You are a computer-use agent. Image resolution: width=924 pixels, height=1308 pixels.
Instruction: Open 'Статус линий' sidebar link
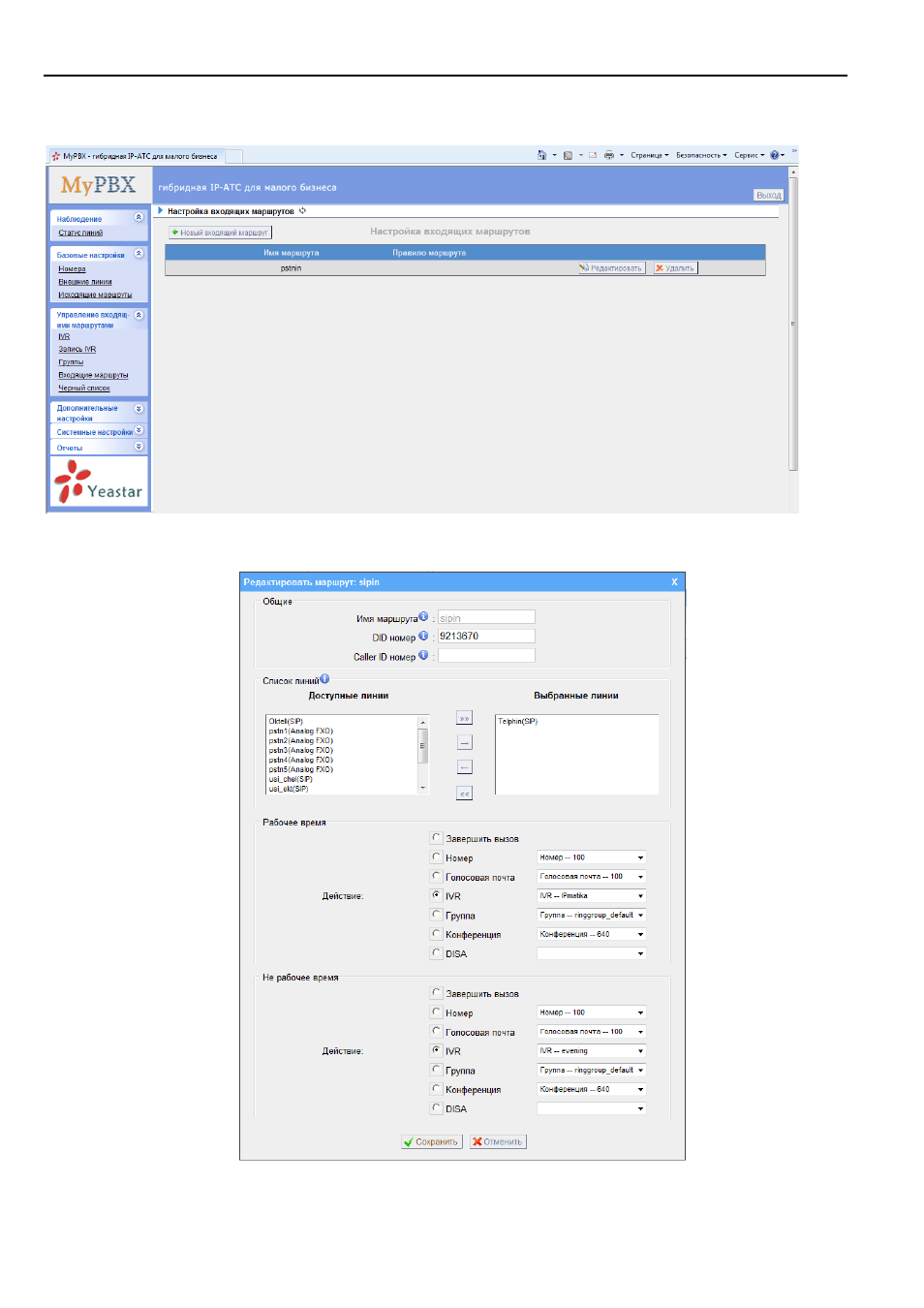(x=80, y=233)
